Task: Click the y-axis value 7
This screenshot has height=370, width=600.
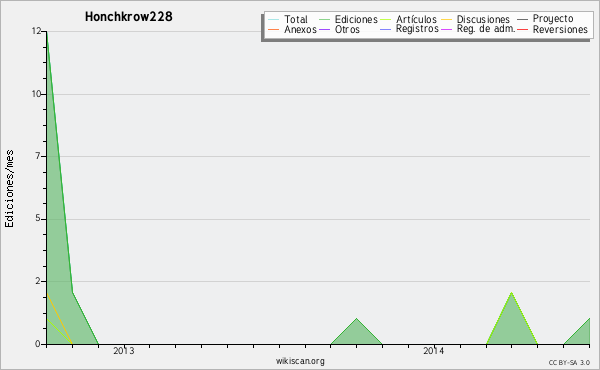Action: [38, 156]
